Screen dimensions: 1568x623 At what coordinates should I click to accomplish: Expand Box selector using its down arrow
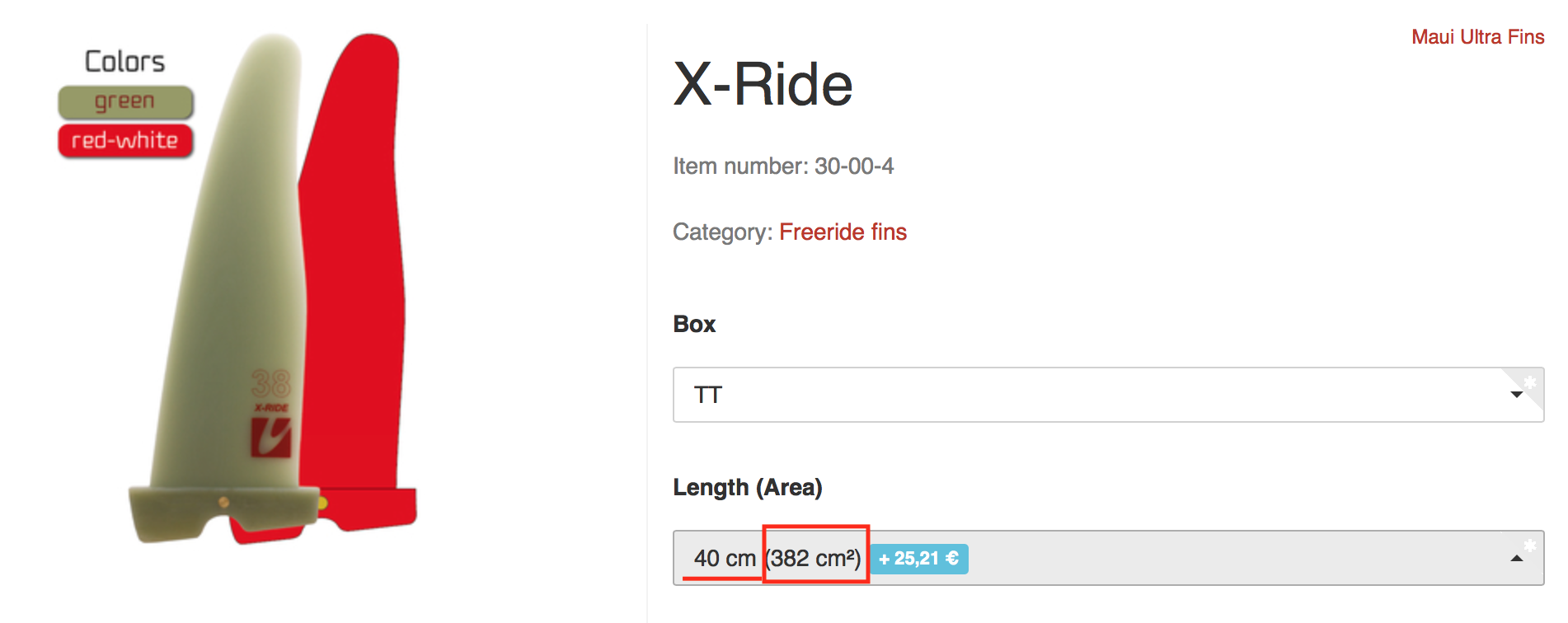(x=1516, y=395)
